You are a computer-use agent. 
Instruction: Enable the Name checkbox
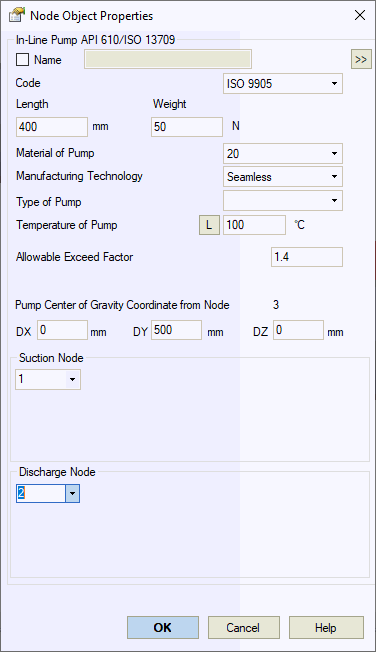[x=22, y=59]
